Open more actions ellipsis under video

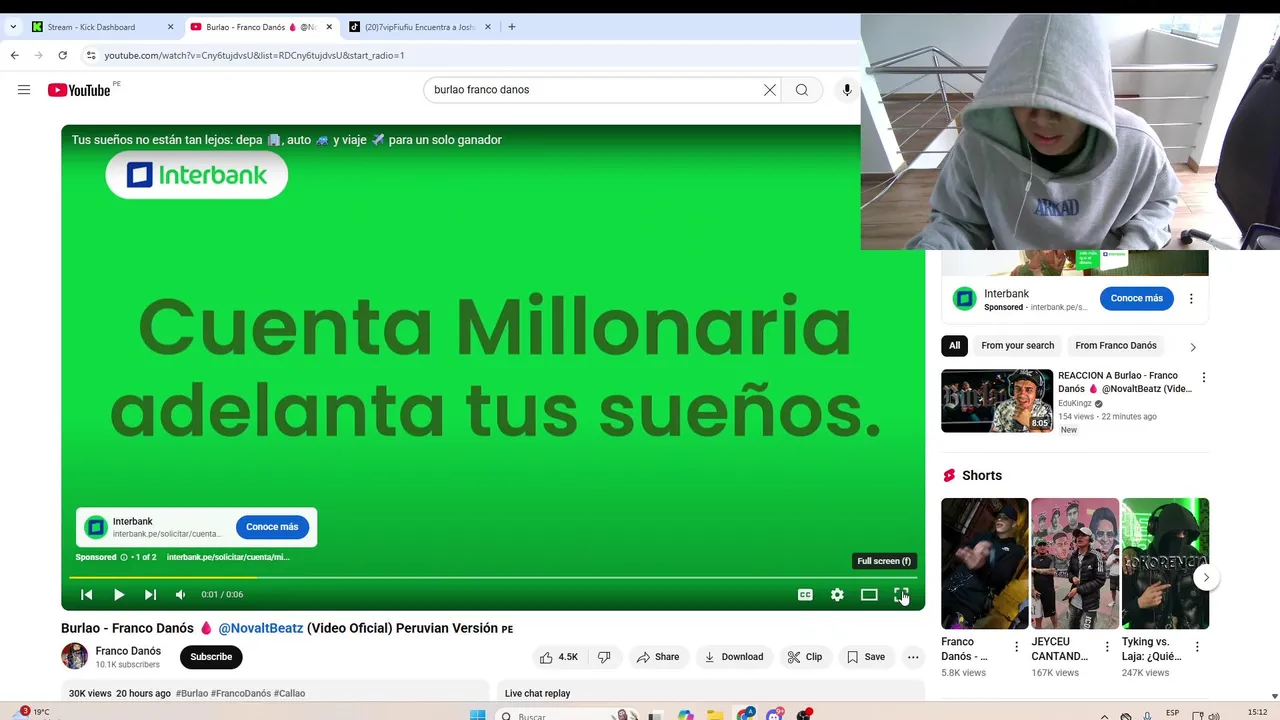(913, 657)
